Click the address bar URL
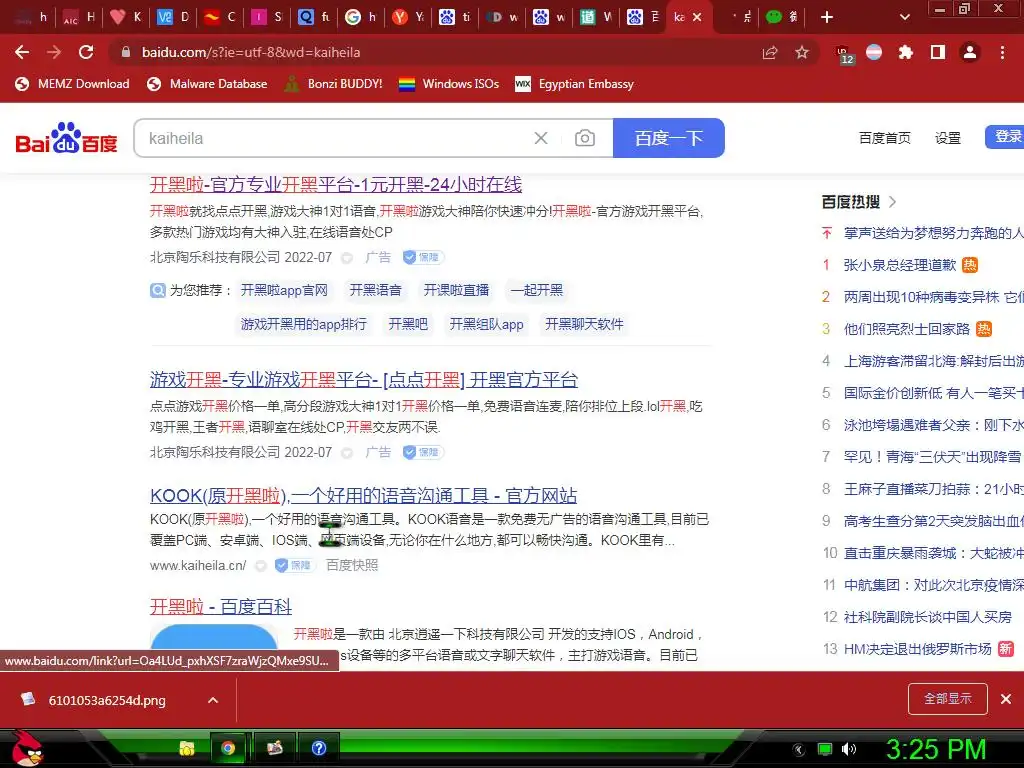This screenshot has width=1024, height=768. pos(251,52)
